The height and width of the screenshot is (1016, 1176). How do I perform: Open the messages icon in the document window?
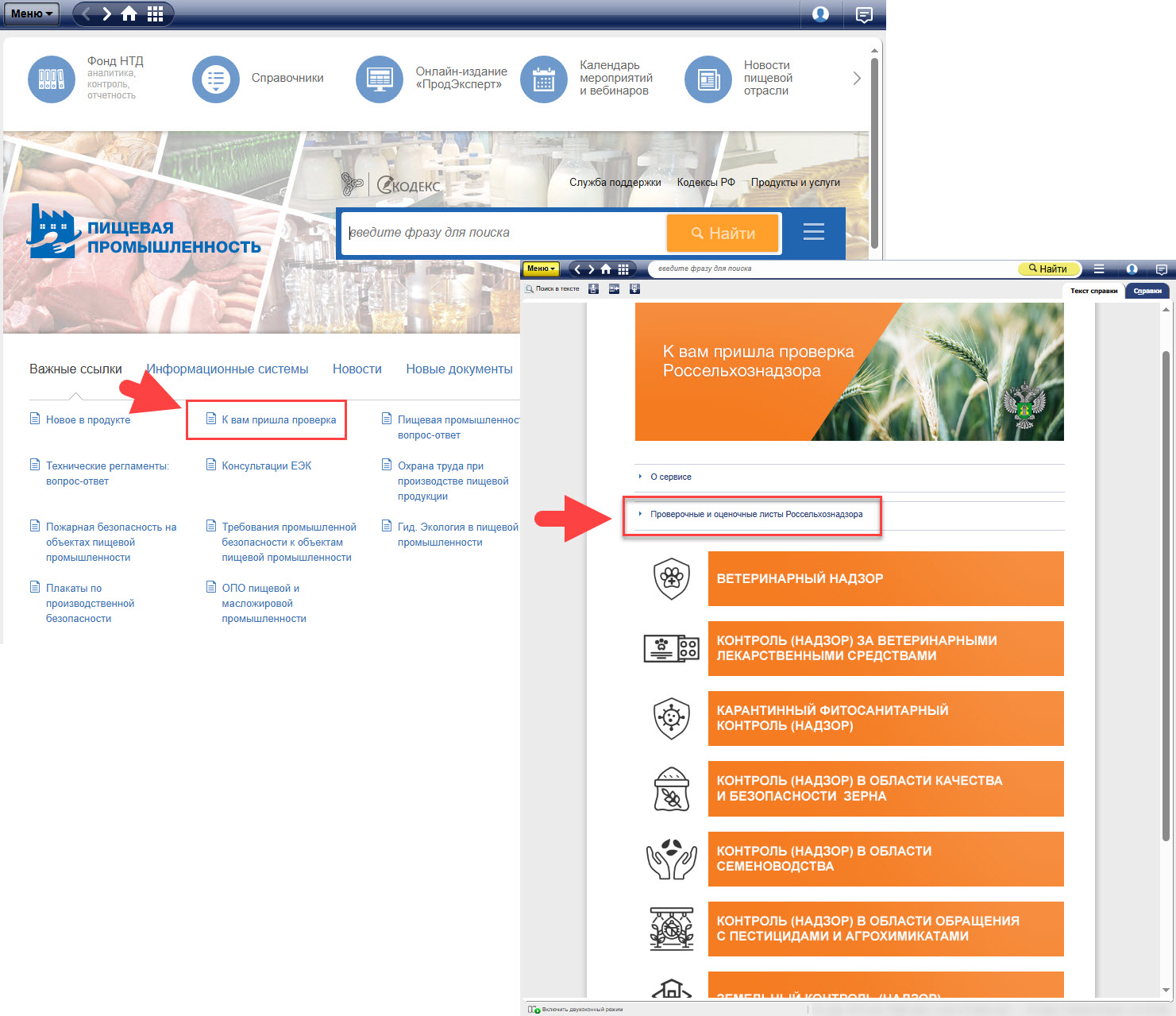[x=1162, y=268]
